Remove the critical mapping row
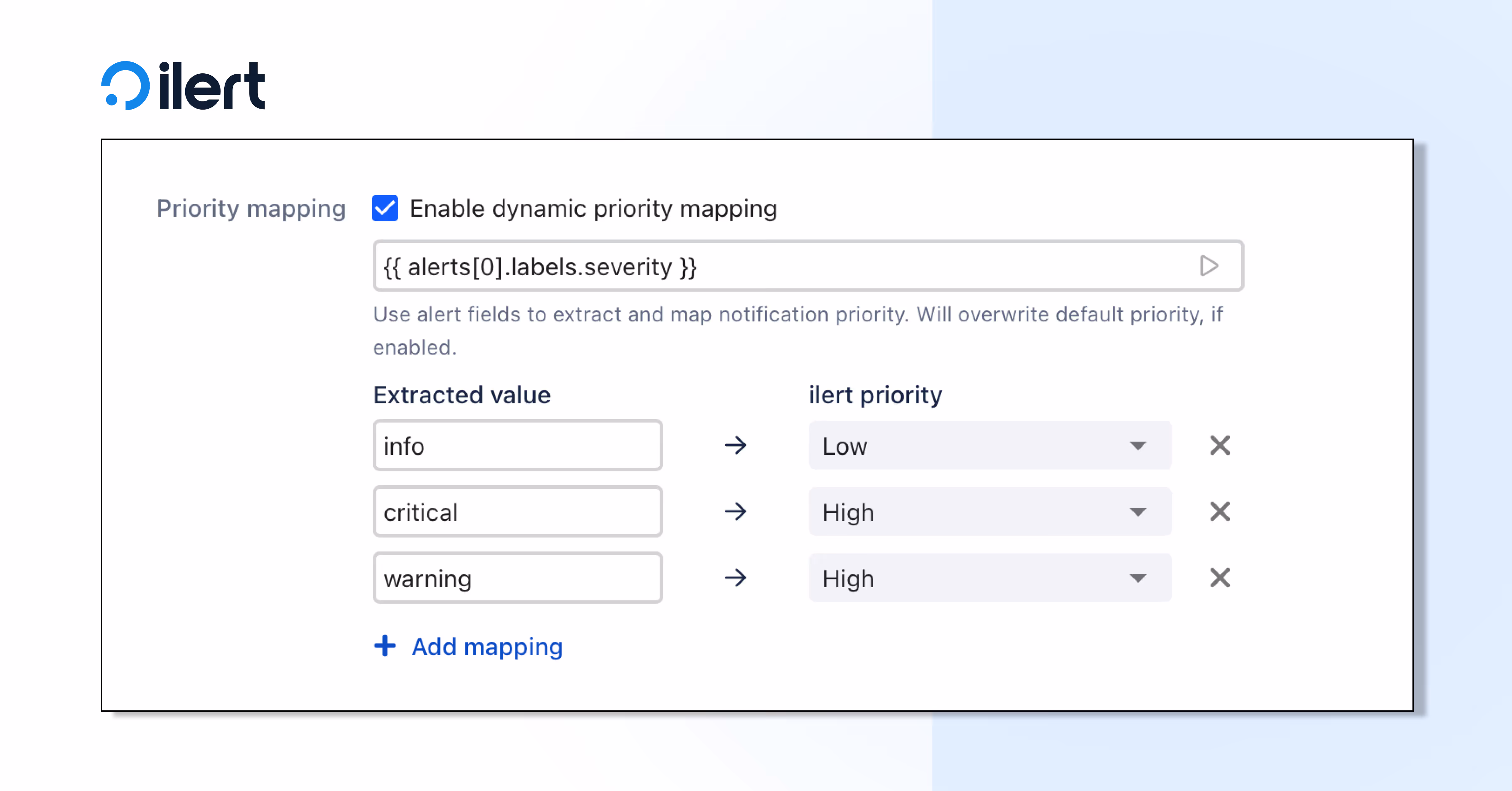The width and height of the screenshot is (1512, 791). pyautogui.click(x=1220, y=512)
